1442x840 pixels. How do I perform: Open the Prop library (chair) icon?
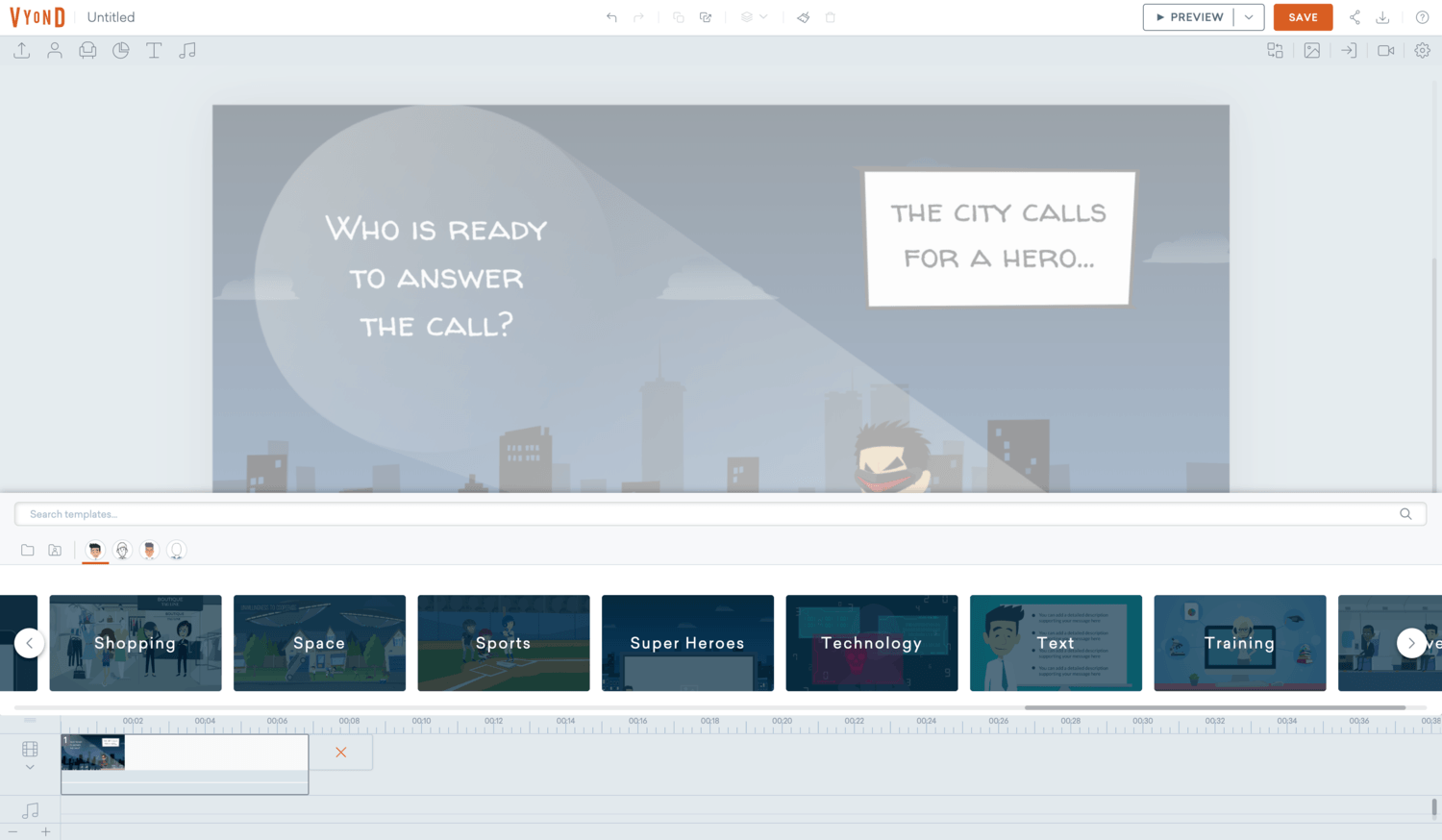click(87, 50)
